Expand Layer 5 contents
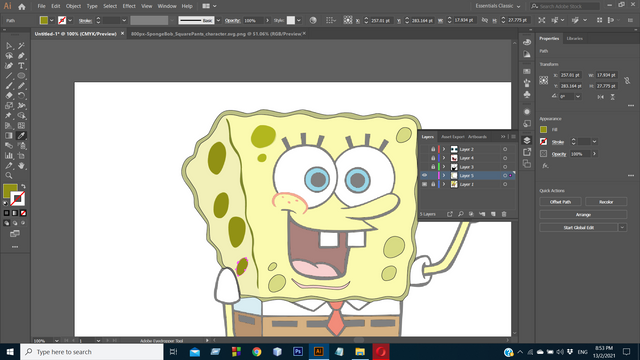The width and height of the screenshot is (640, 360). click(444, 176)
